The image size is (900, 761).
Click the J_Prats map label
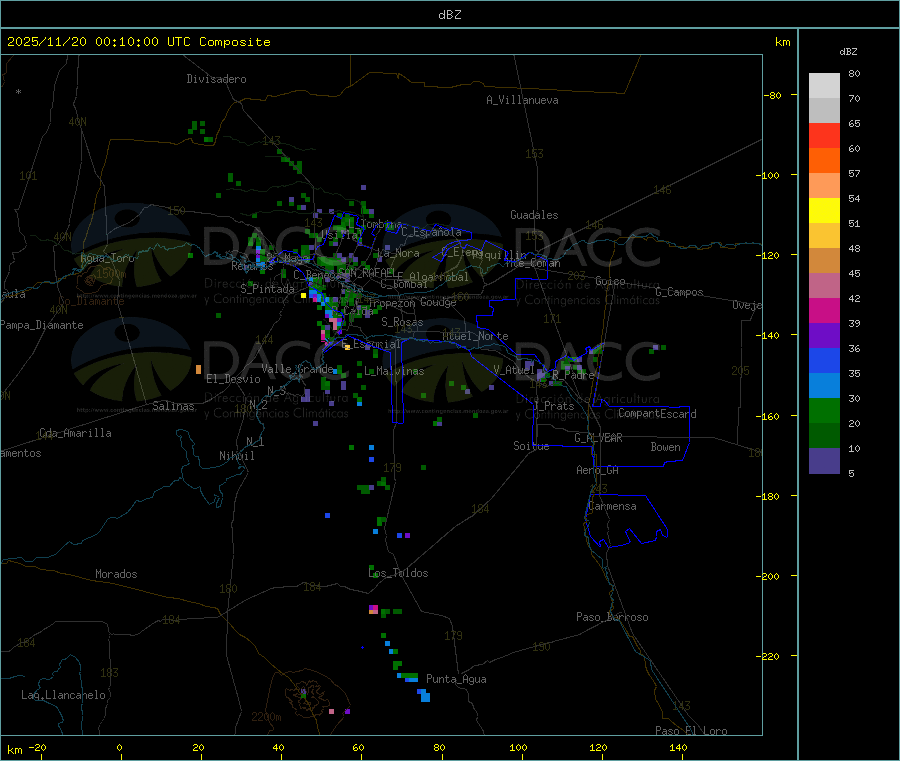[554, 406]
